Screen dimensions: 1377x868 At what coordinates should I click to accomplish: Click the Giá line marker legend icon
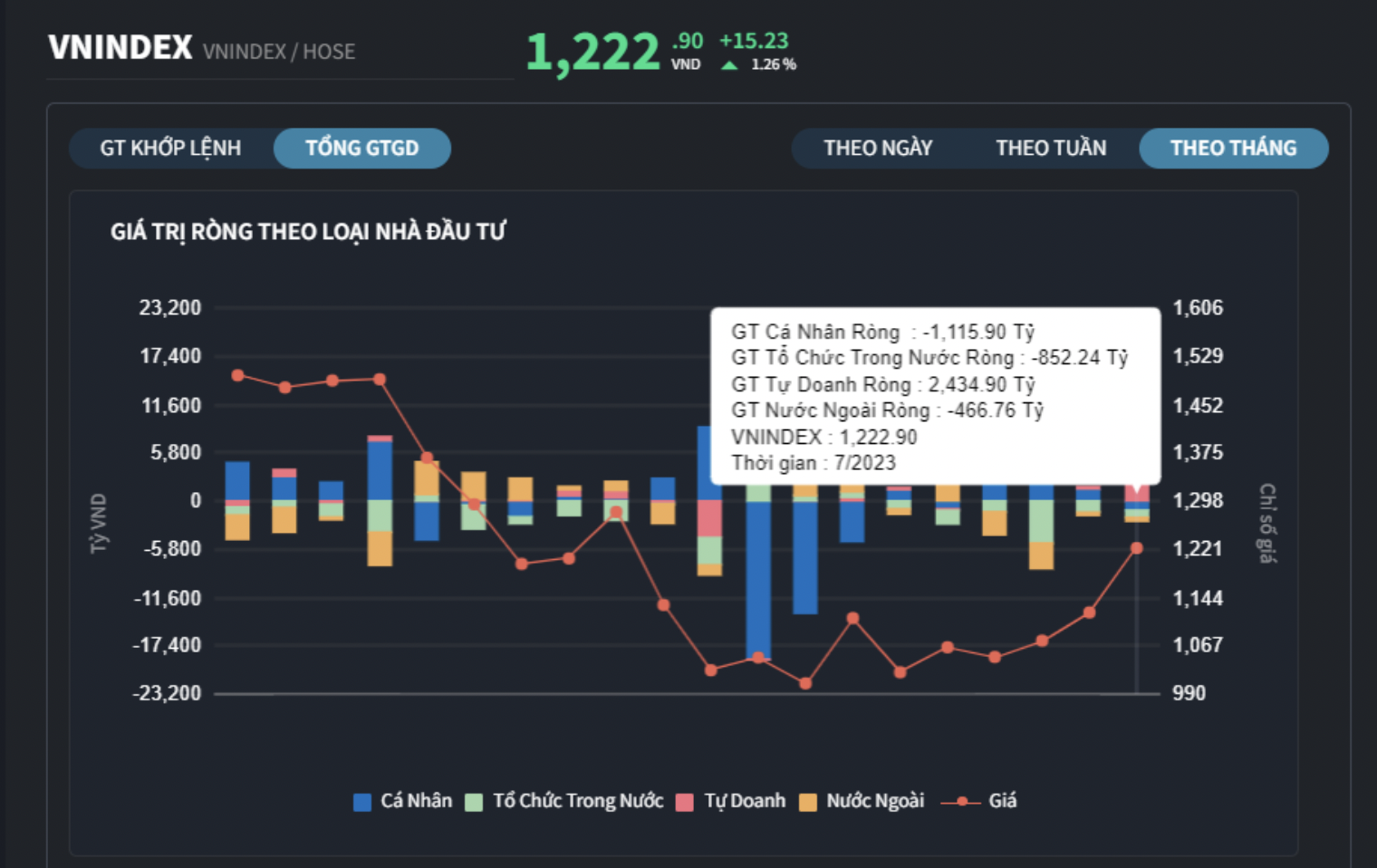tap(961, 802)
